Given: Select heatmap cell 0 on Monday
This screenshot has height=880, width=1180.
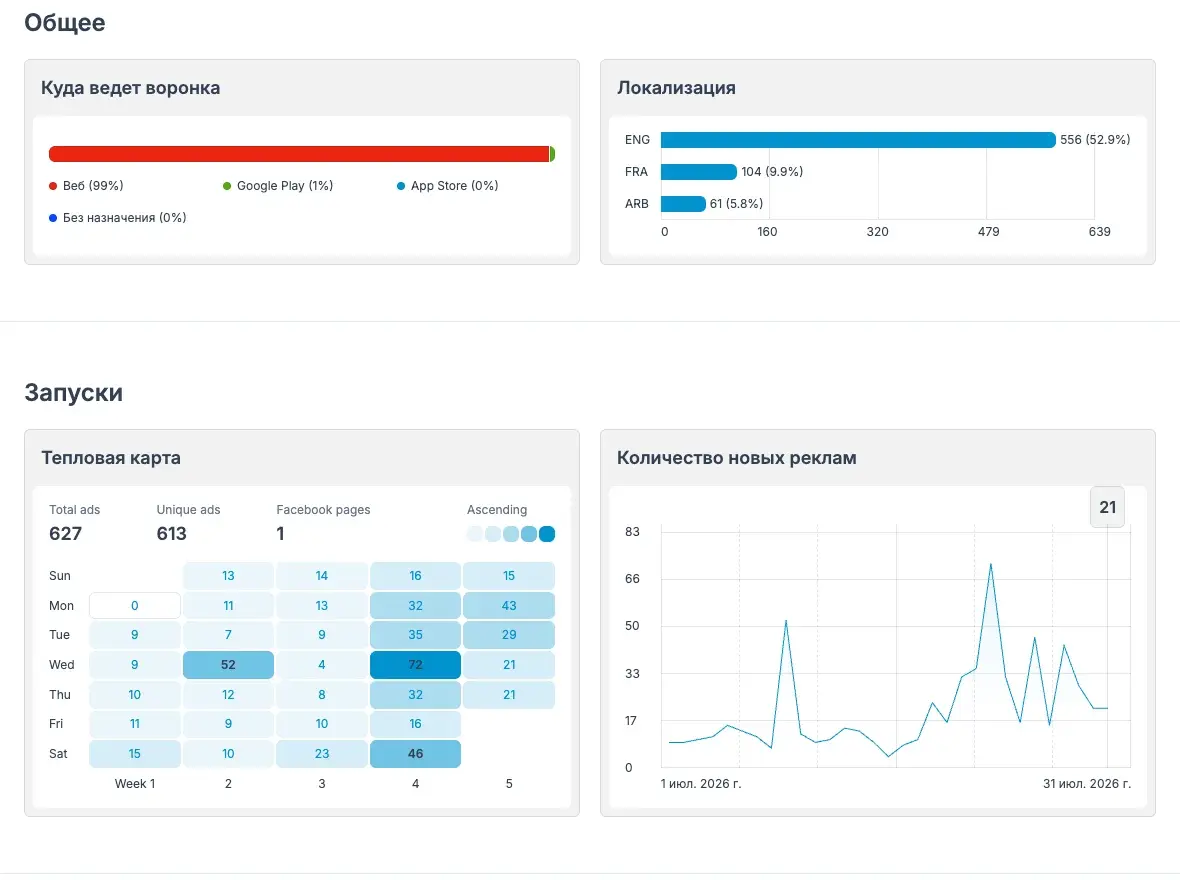Looking at the screenshot, I should coord(135,605).
